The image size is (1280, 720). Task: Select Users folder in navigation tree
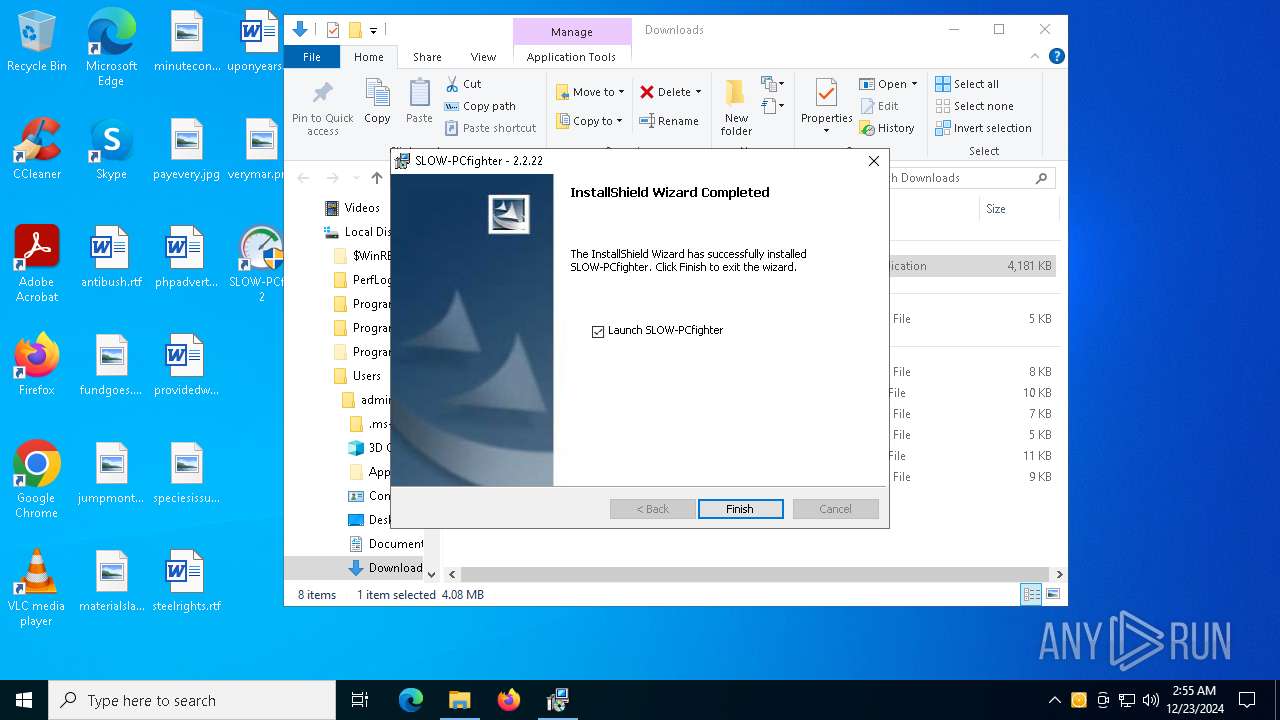coord(357,376)
